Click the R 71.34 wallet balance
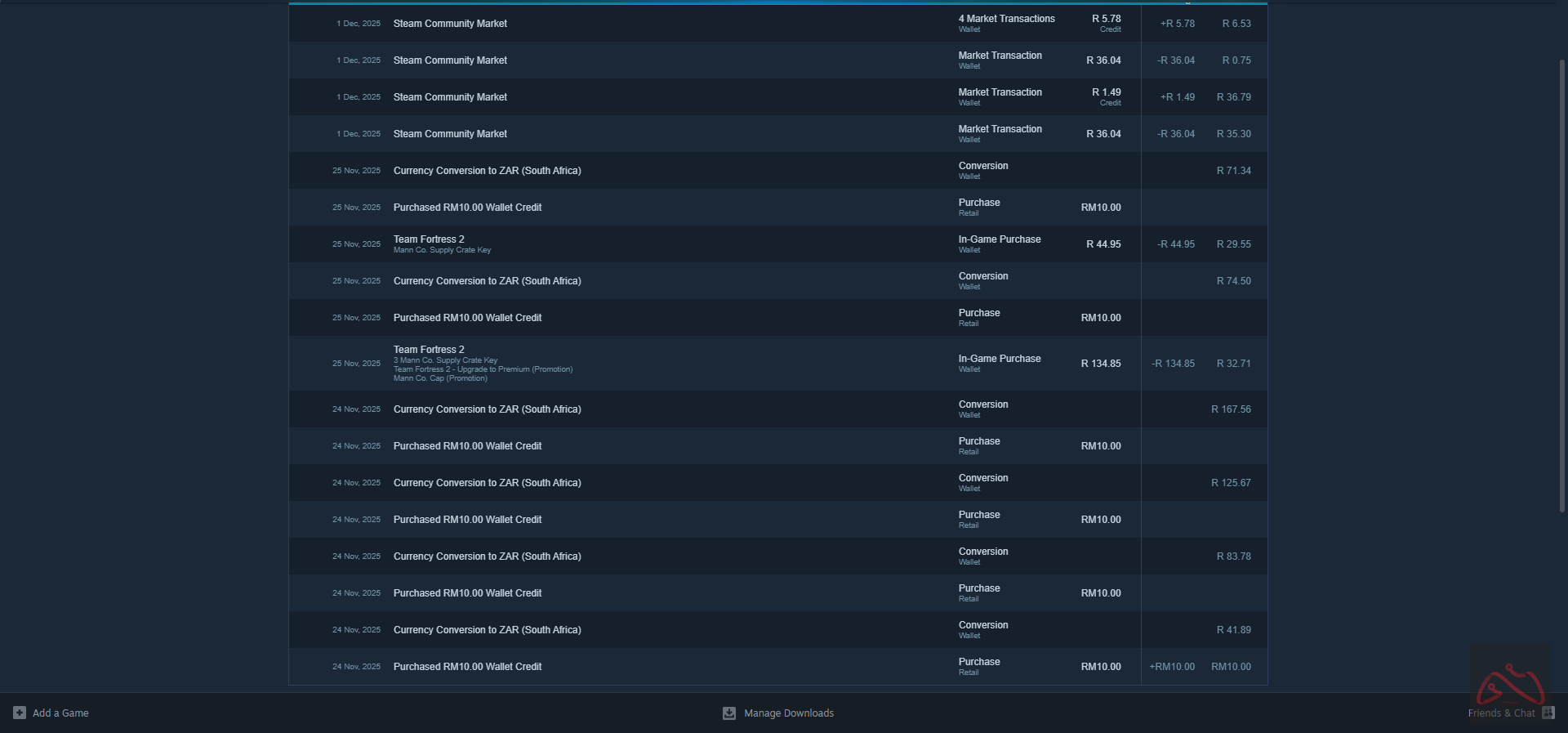This screenshot has height=733, width=1568. 1233,171
